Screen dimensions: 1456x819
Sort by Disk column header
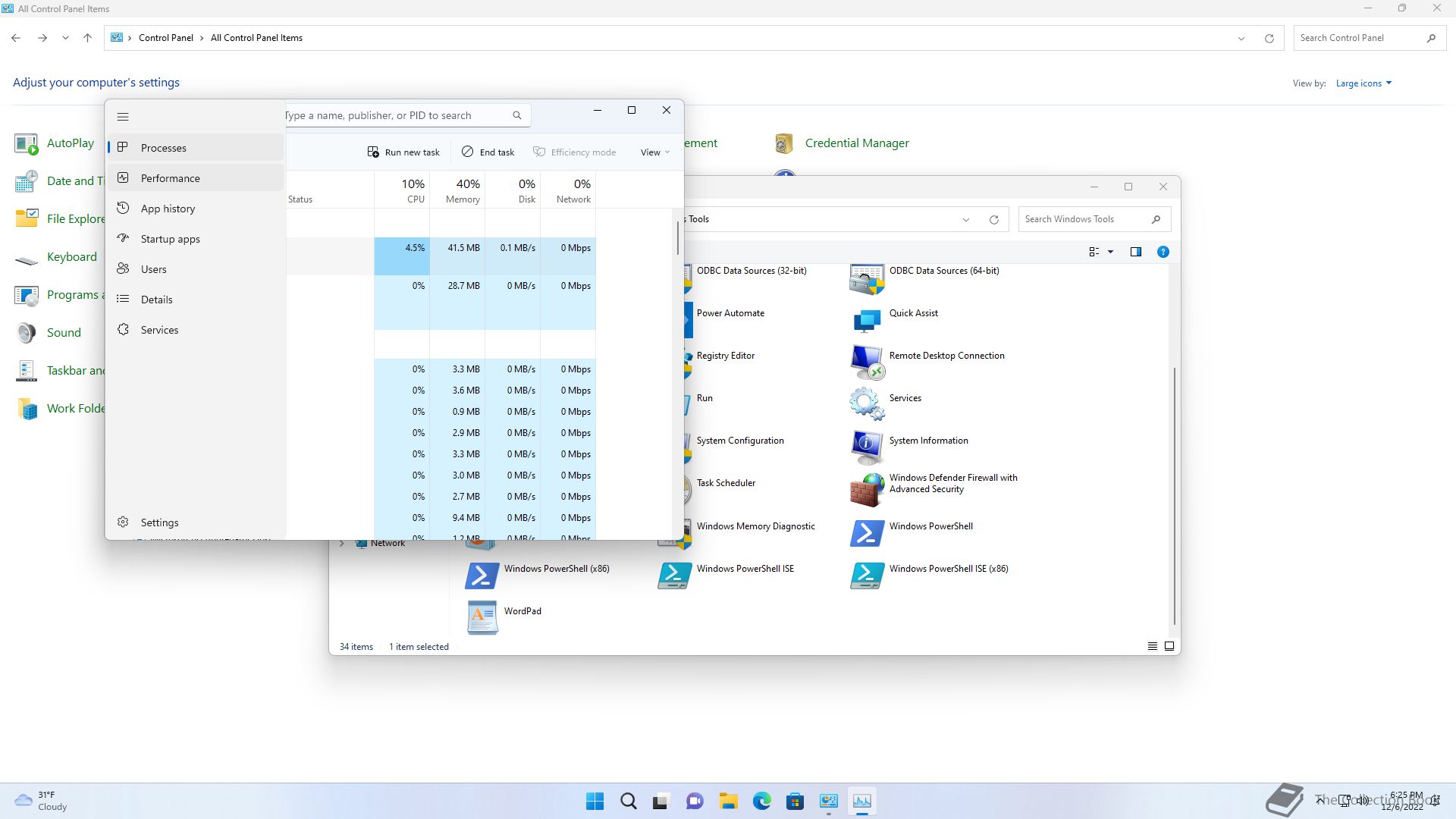(513, 190)
